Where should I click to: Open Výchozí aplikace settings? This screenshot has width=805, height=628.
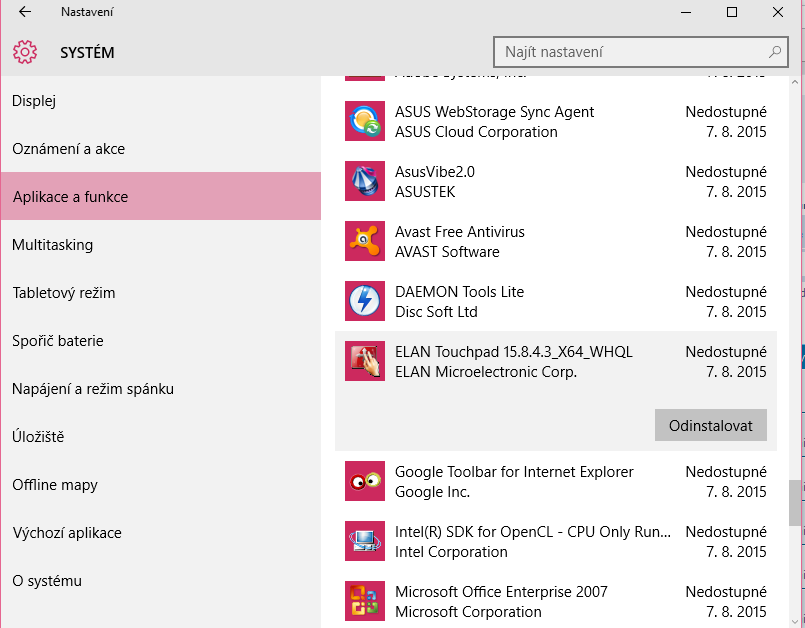tap(161, 533)
